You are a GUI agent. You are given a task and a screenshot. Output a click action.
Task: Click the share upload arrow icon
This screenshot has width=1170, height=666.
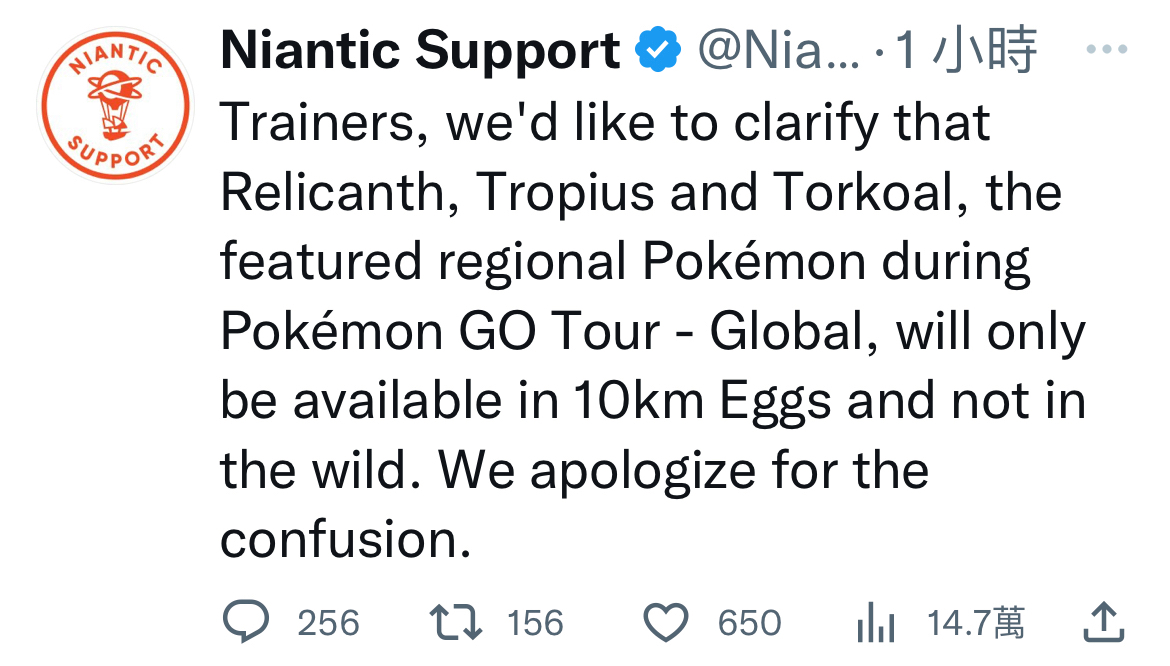pyautogui.click(x=1104, y=621)
